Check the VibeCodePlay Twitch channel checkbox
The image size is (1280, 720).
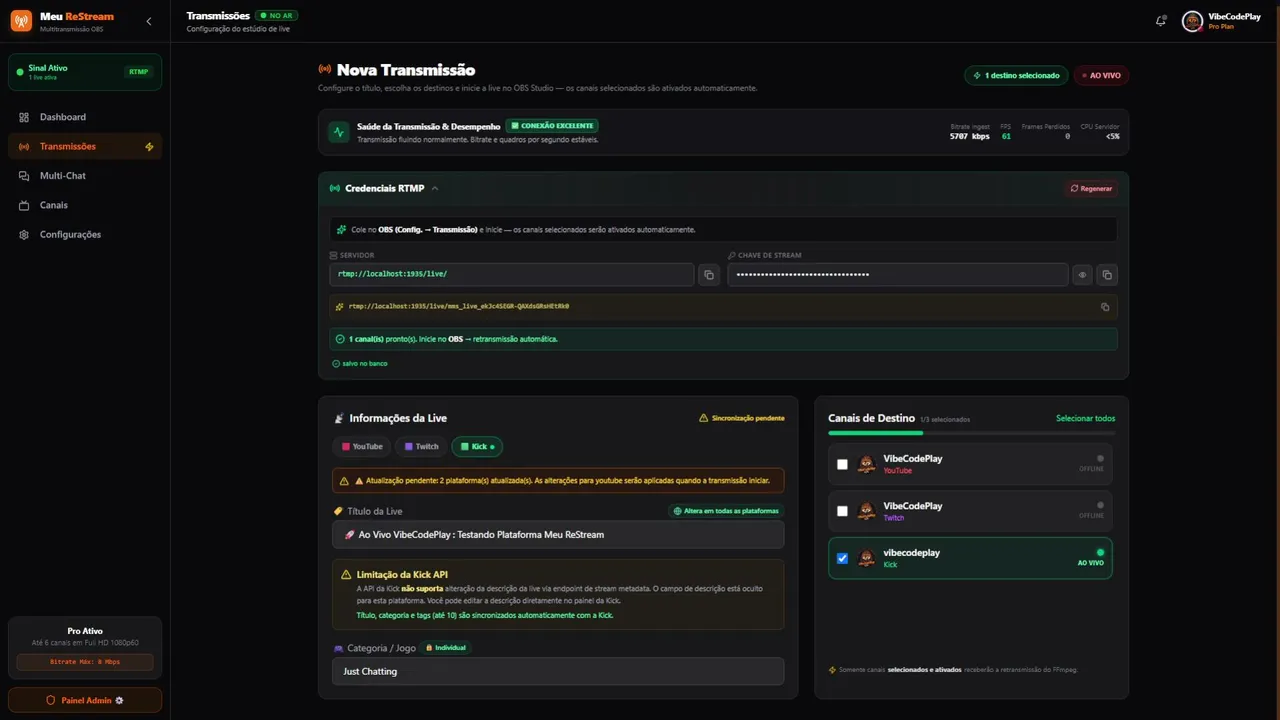click(842, 511)
